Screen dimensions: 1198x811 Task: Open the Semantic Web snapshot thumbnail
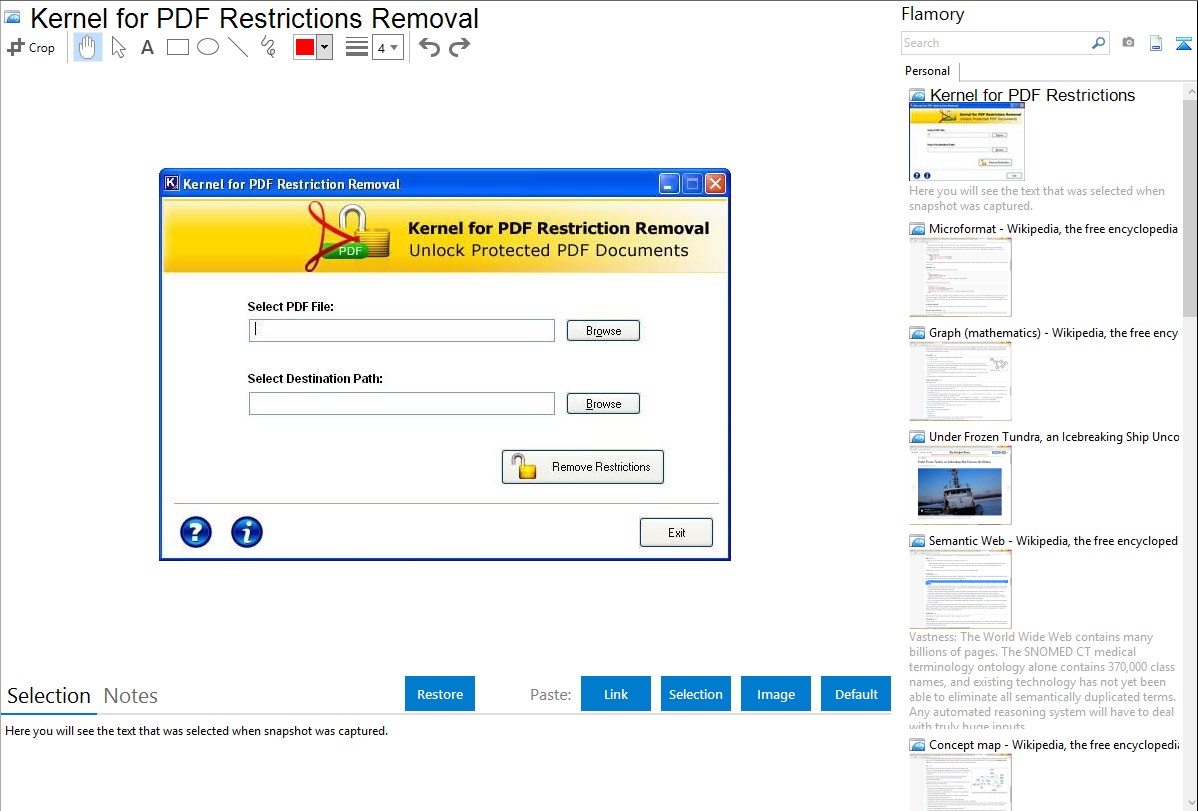pos(960,589)
